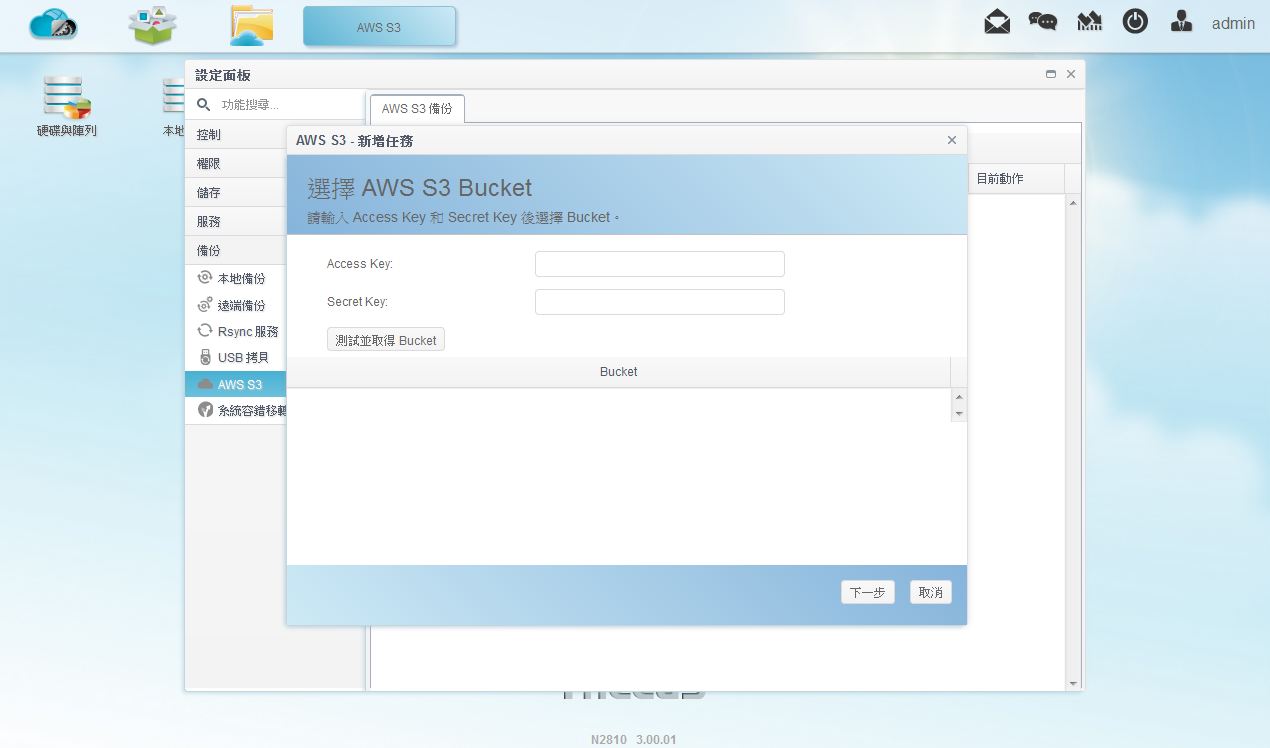Close the AWS S3 新增任務 dialog
Viewport: 1270px width, 748px height.
(952, 140)
